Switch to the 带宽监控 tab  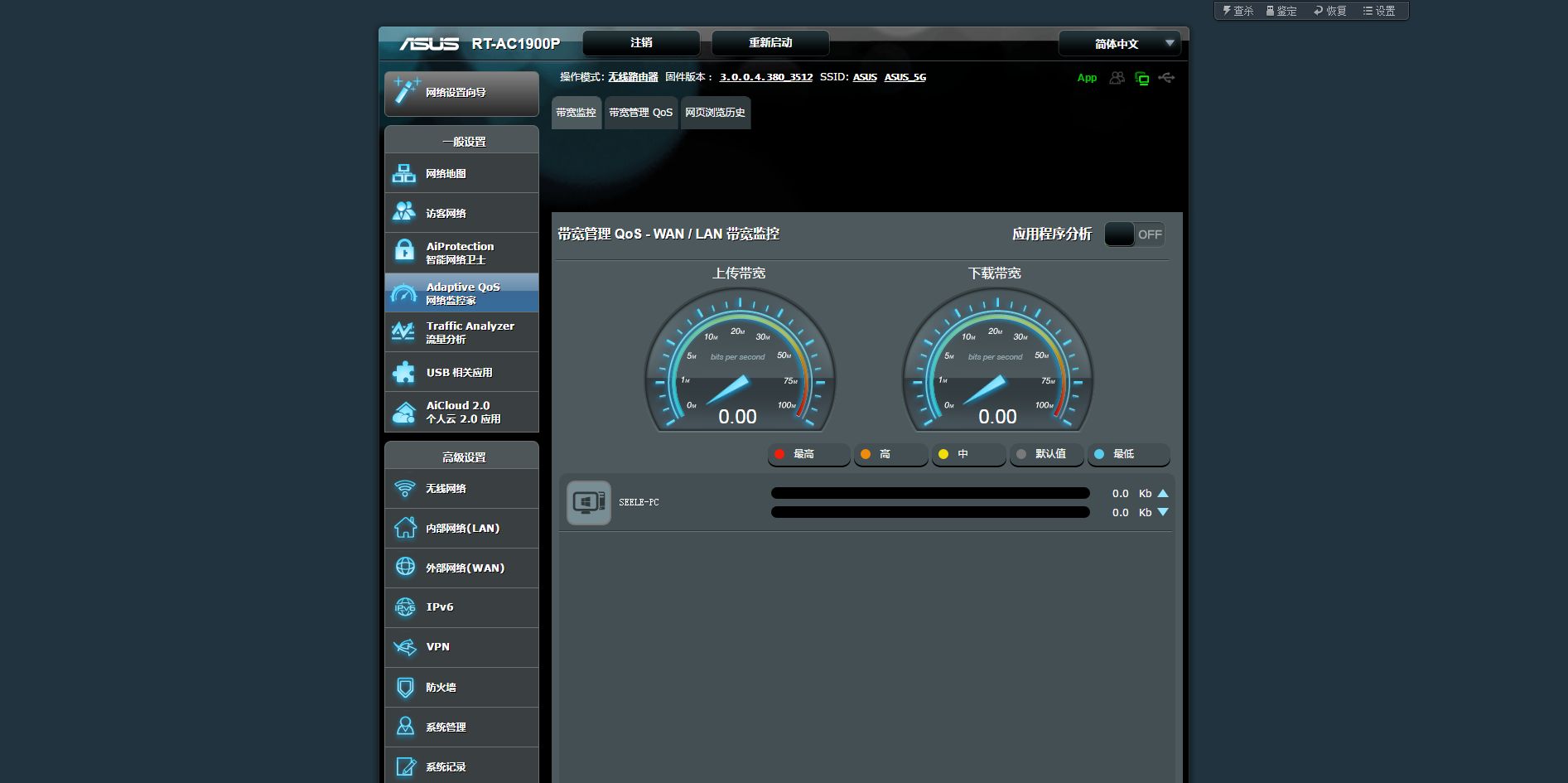point(577,113)
